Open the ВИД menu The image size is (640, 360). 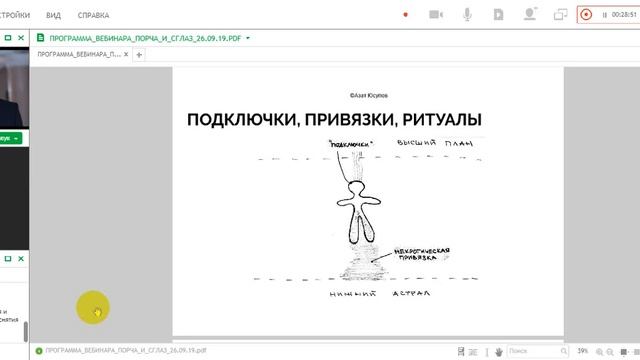coord(53,15)
